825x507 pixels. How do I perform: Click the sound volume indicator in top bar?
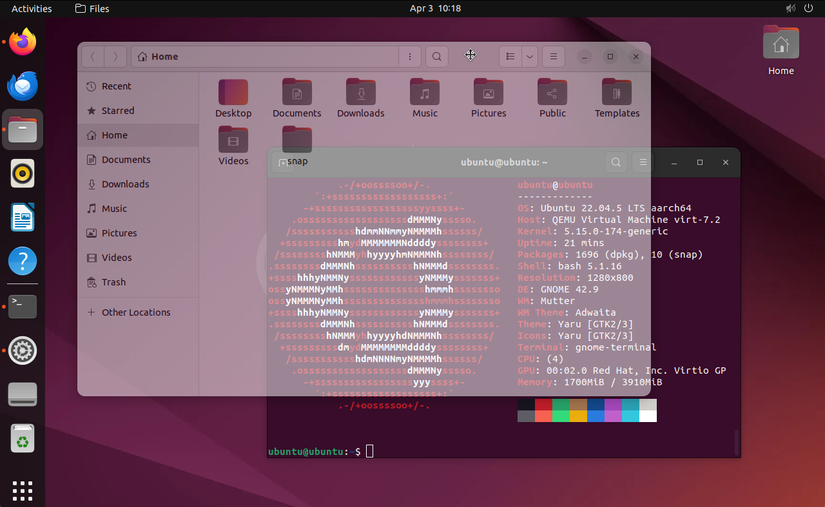click(x=790, y=8)
